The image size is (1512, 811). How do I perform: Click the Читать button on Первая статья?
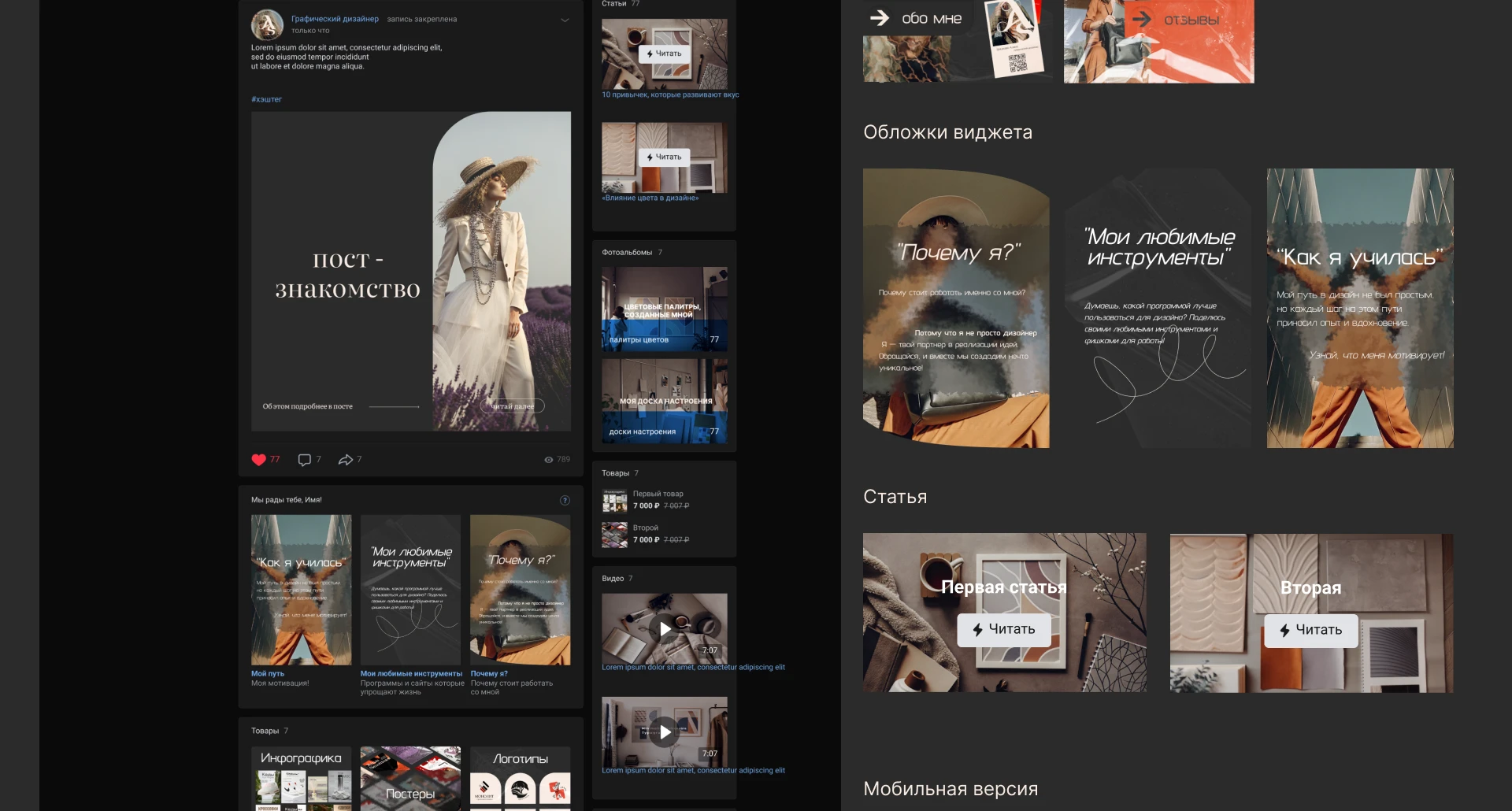[x=1003, y=630]
